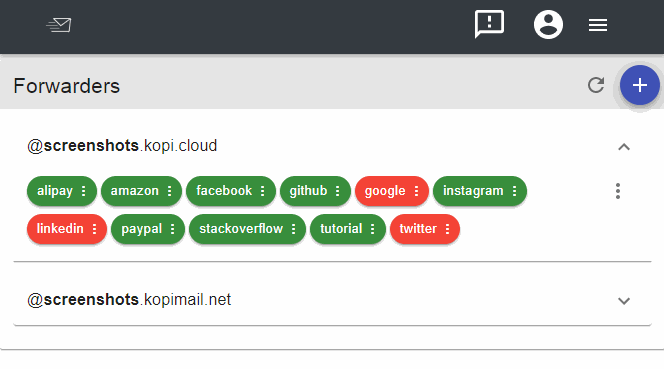Select the green facebook forwarder chip
The height and width of the screenshot is (369, 664).
click(231, 191)
